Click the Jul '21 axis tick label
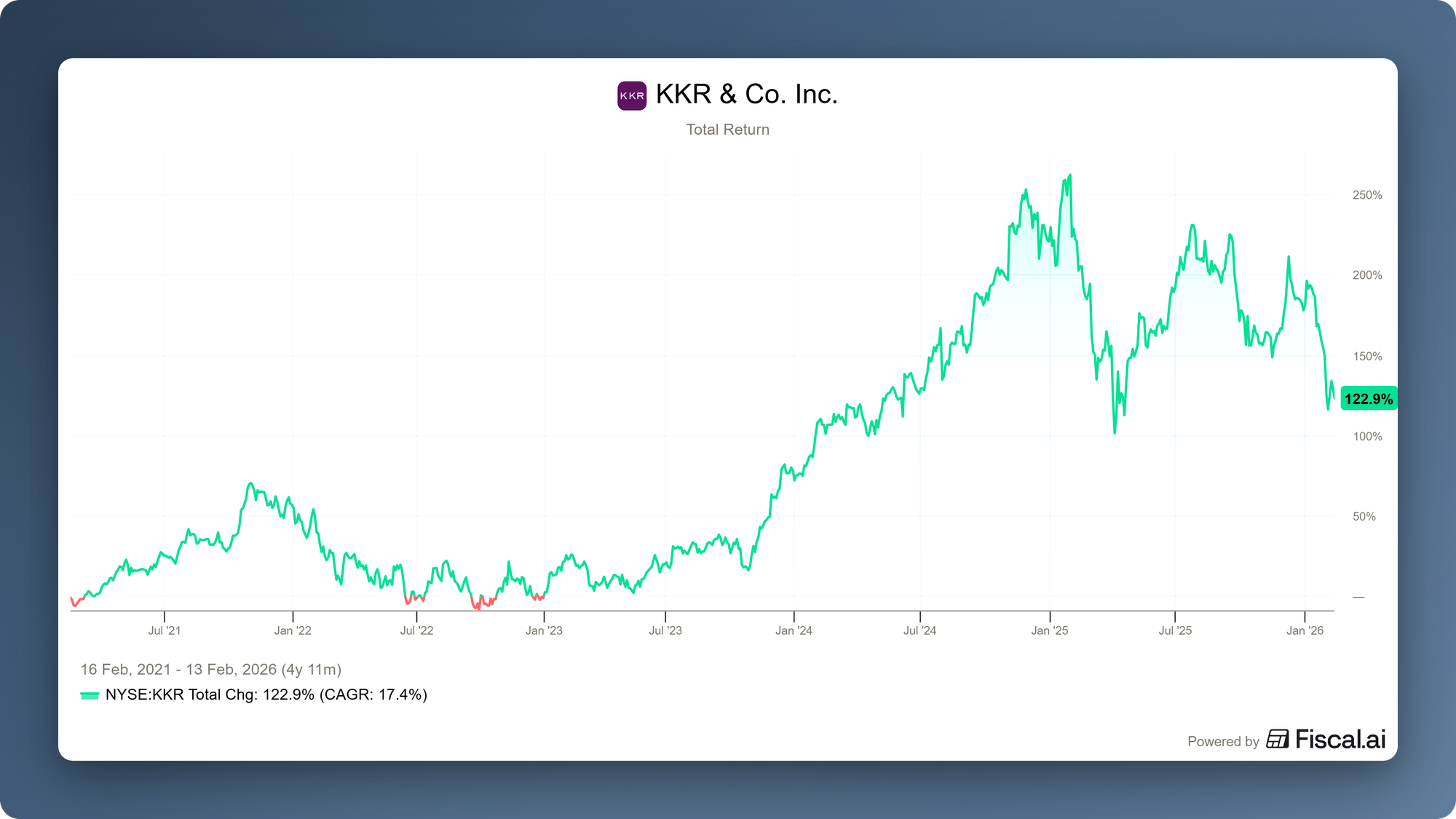The width and height of the screenshot is (1456, 819). tap(165, 630)
